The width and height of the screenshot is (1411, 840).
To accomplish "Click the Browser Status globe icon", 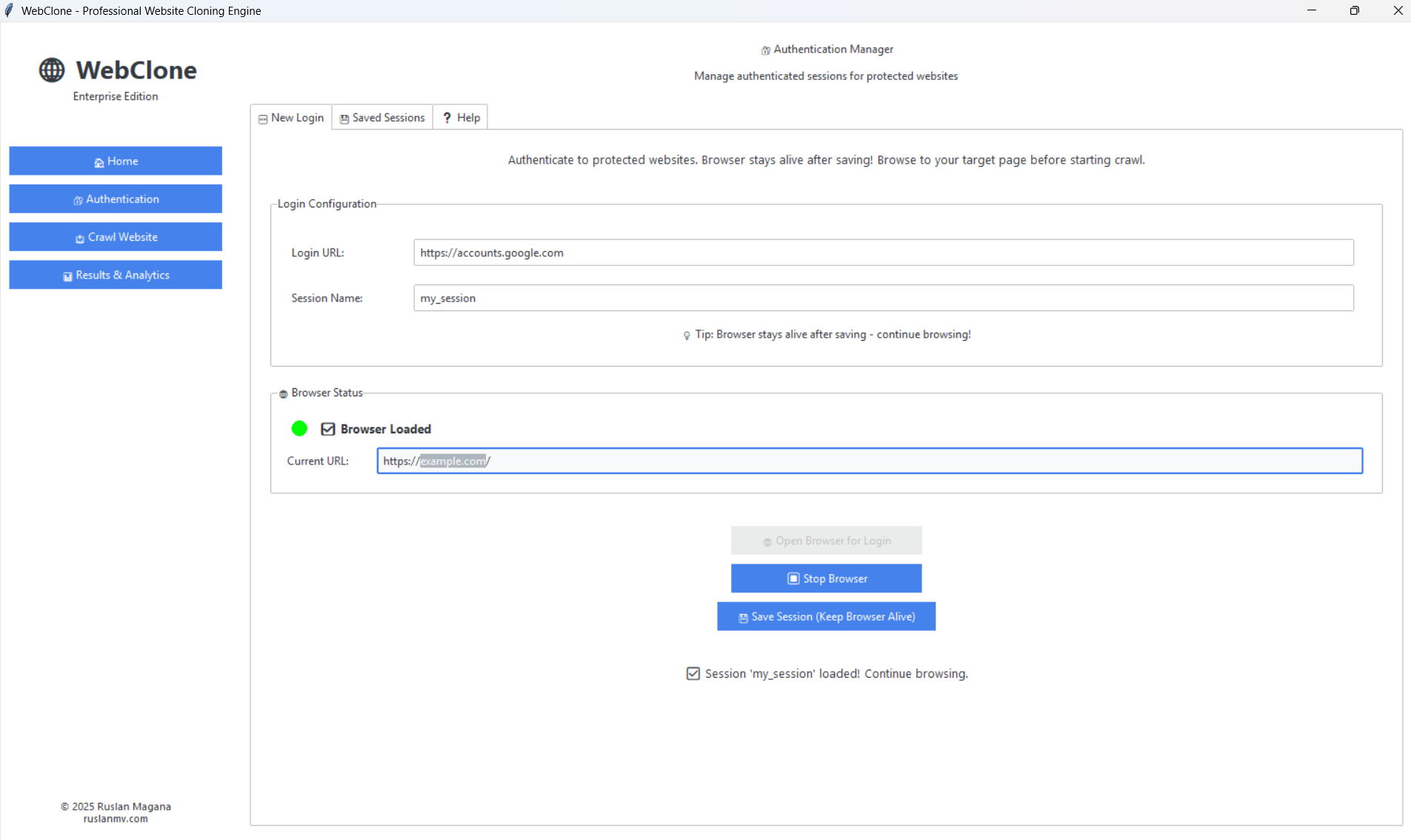I will coord(283,394).
